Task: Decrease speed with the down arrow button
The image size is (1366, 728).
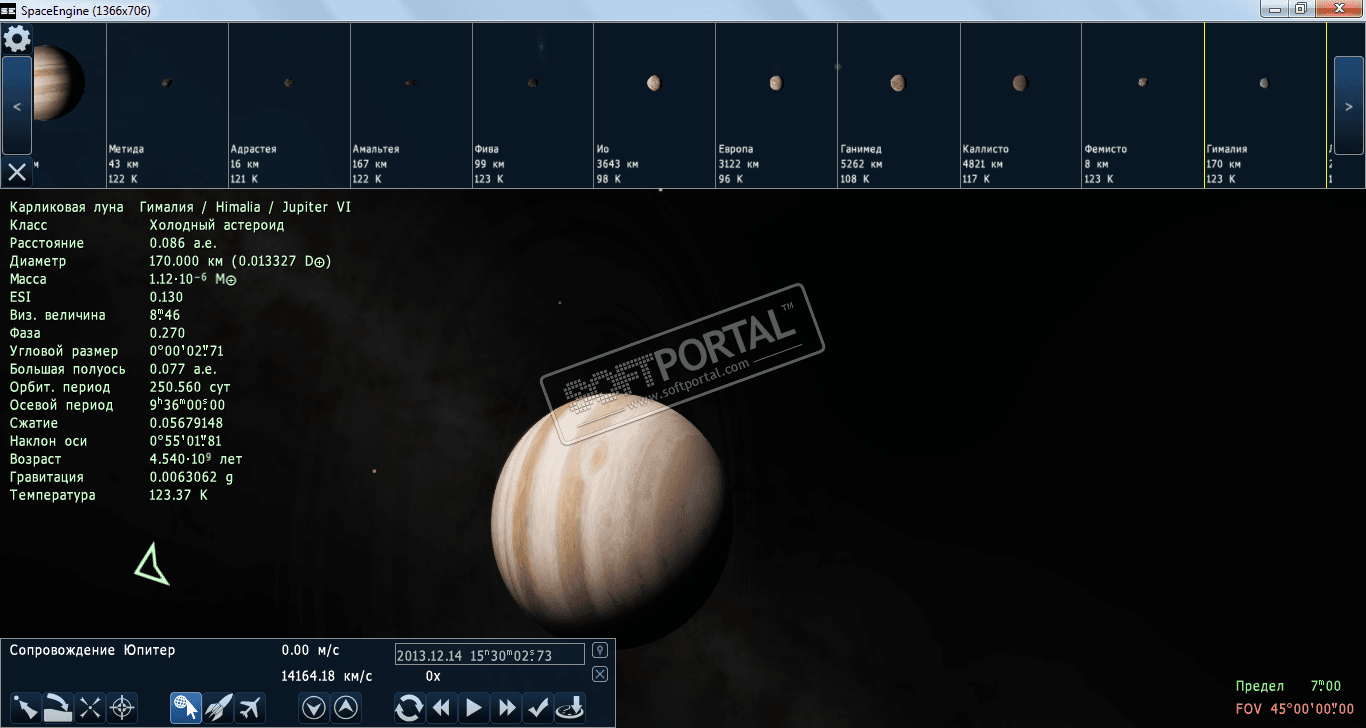Action: point(314,708)
